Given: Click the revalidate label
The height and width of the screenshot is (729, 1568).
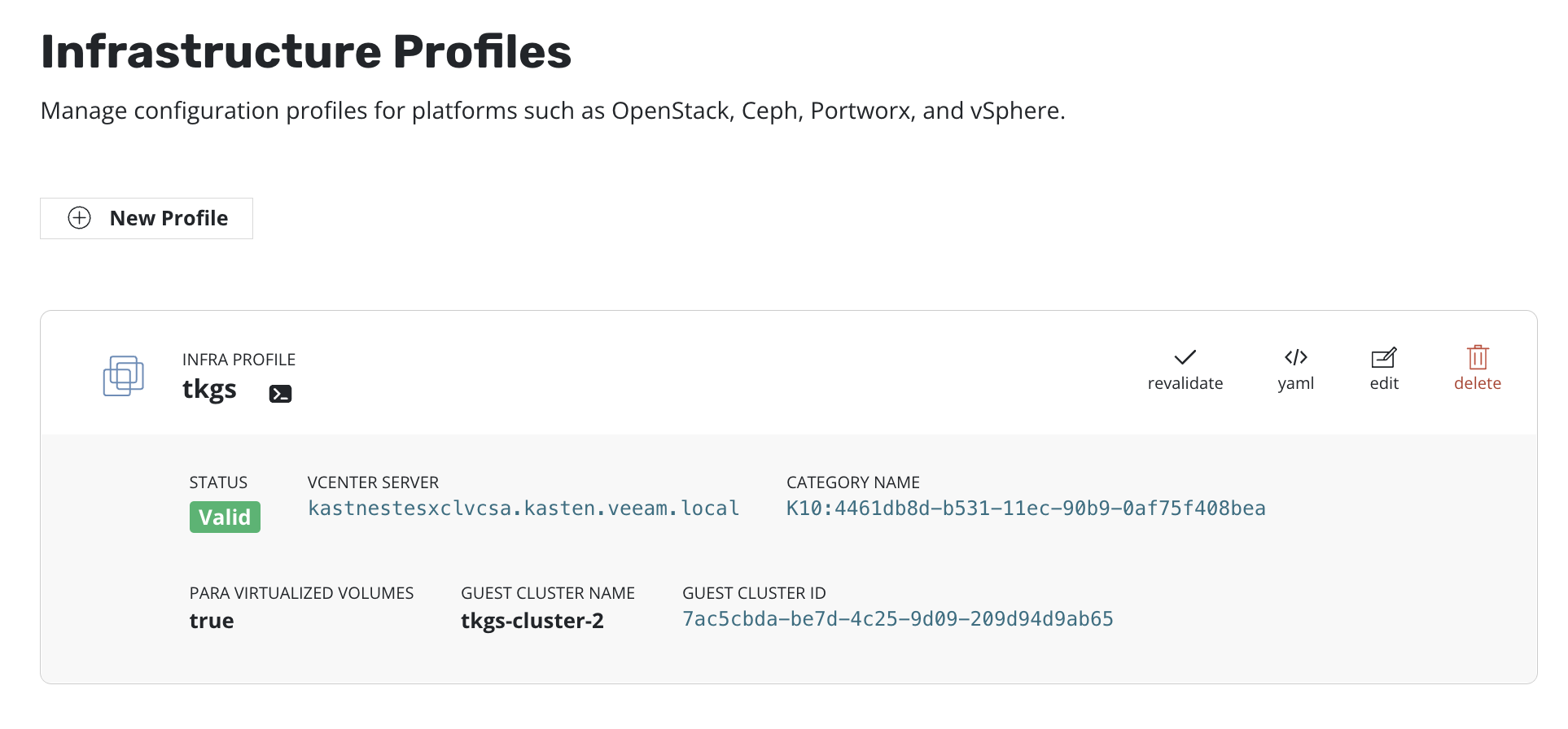Looking at the screenshot, I should point(1185,383).
